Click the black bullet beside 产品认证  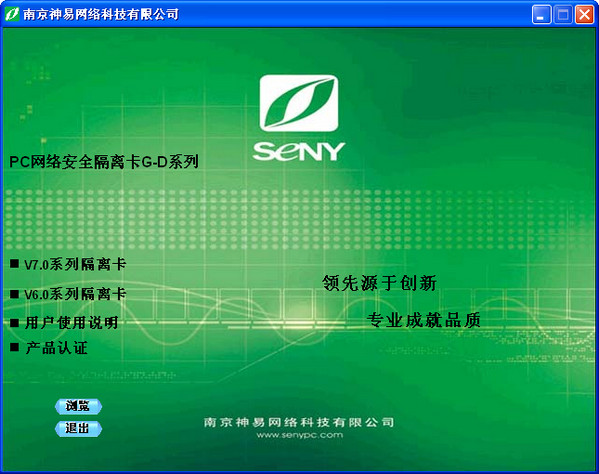coord(15,347)
